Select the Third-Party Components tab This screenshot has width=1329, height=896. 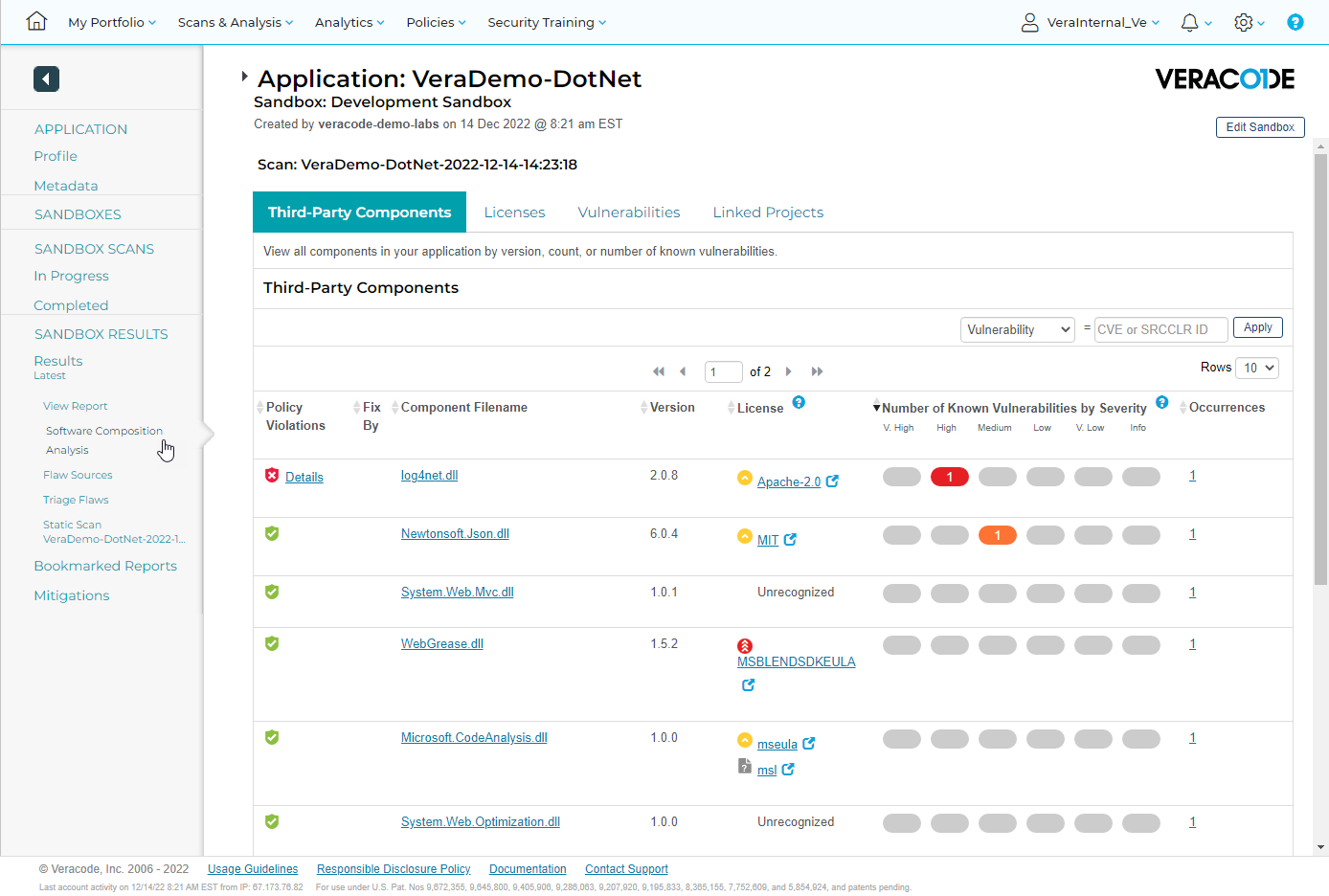coord(359,212)
